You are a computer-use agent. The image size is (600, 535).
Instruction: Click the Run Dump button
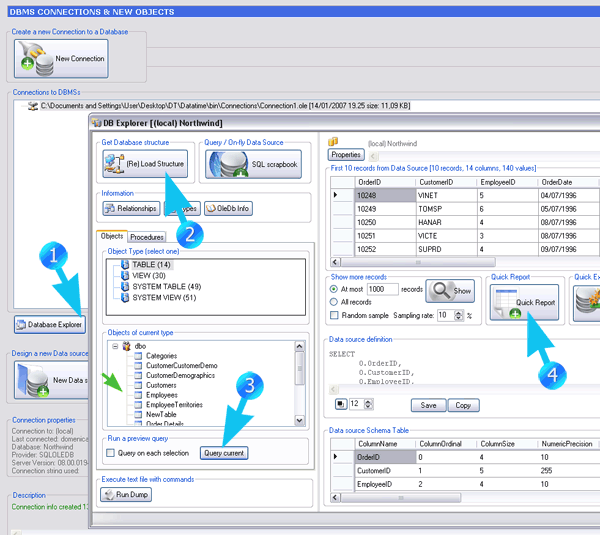(126, 494)
